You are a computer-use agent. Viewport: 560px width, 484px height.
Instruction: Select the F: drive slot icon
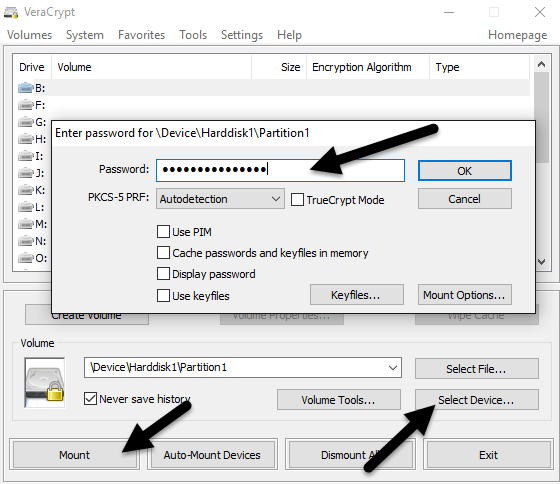[x=25, y=105]
